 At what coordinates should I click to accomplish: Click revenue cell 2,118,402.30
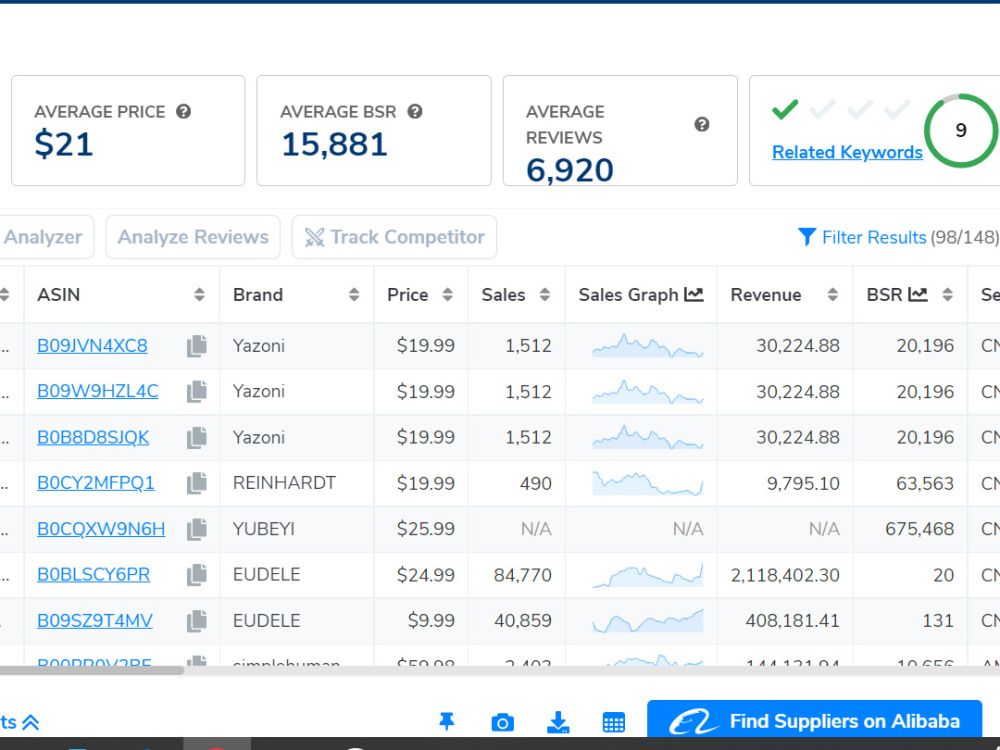785,575
